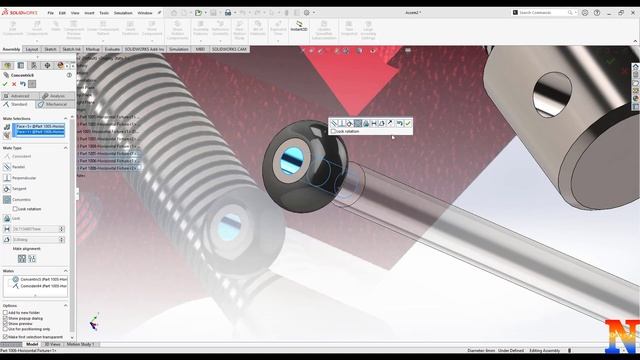
Task: Switch to the Sketch ribbon tab
Action: click(x=50, y=49)
